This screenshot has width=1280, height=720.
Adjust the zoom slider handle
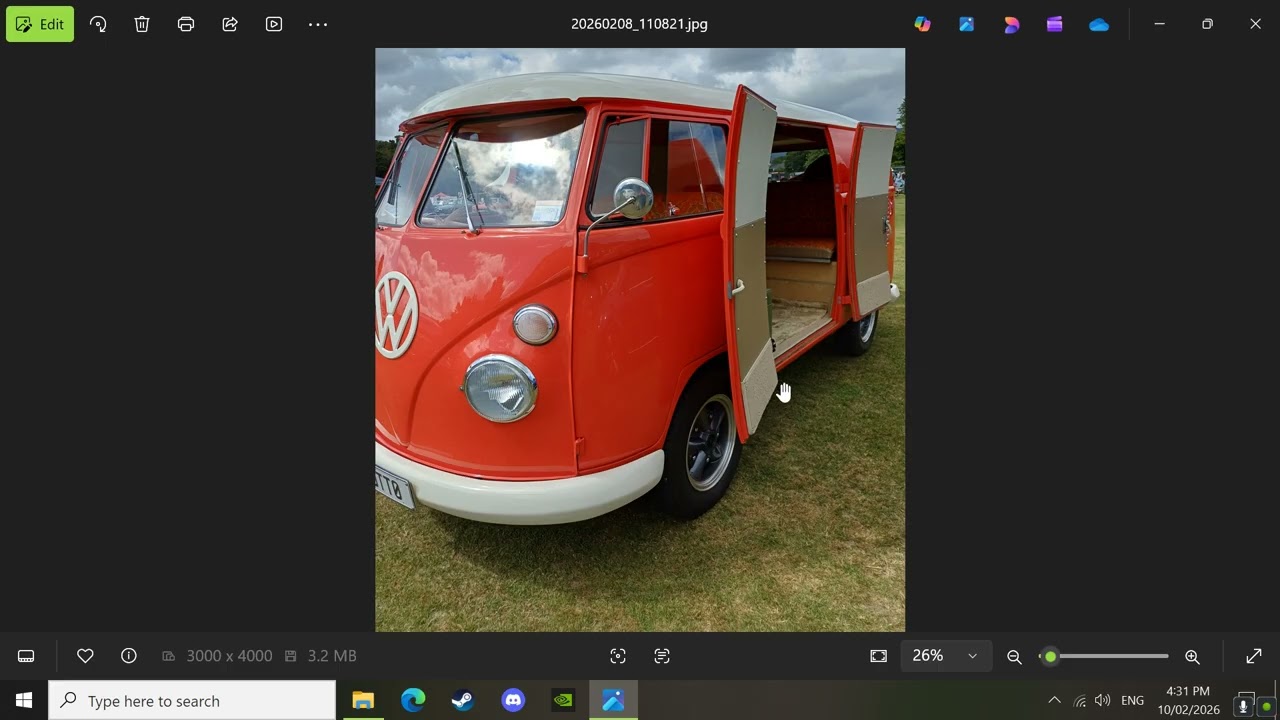(1050, 656)
